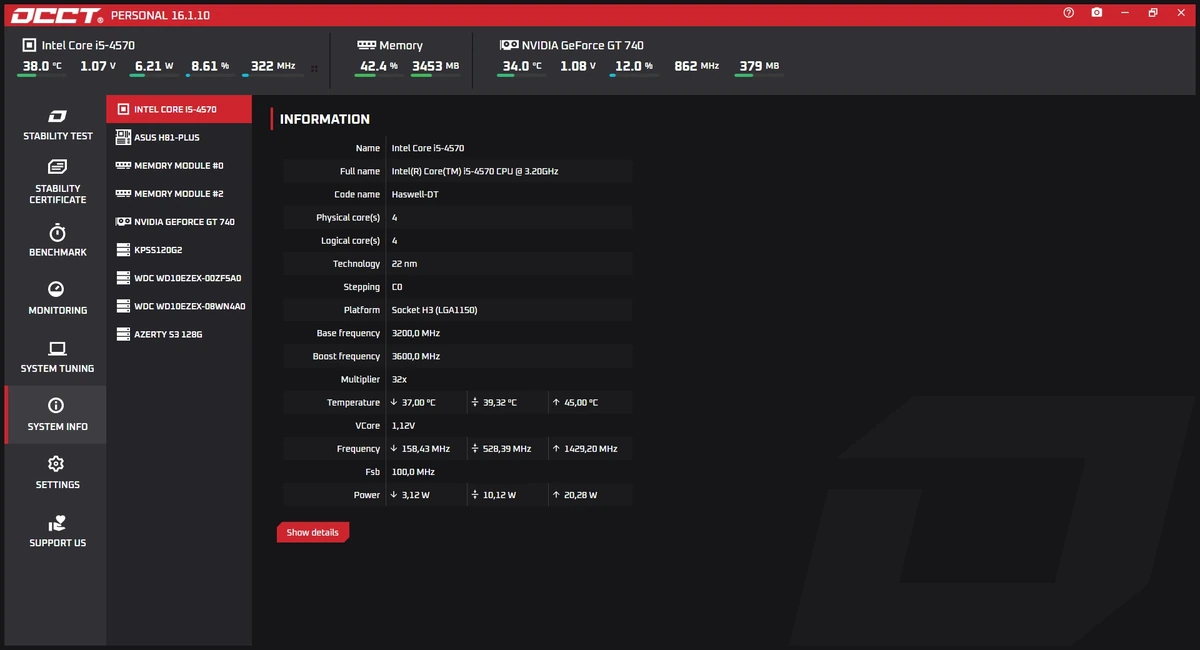1200x650 pixels.
Task: Select the KPSS120G2 drive
Action: pos(179,249)
